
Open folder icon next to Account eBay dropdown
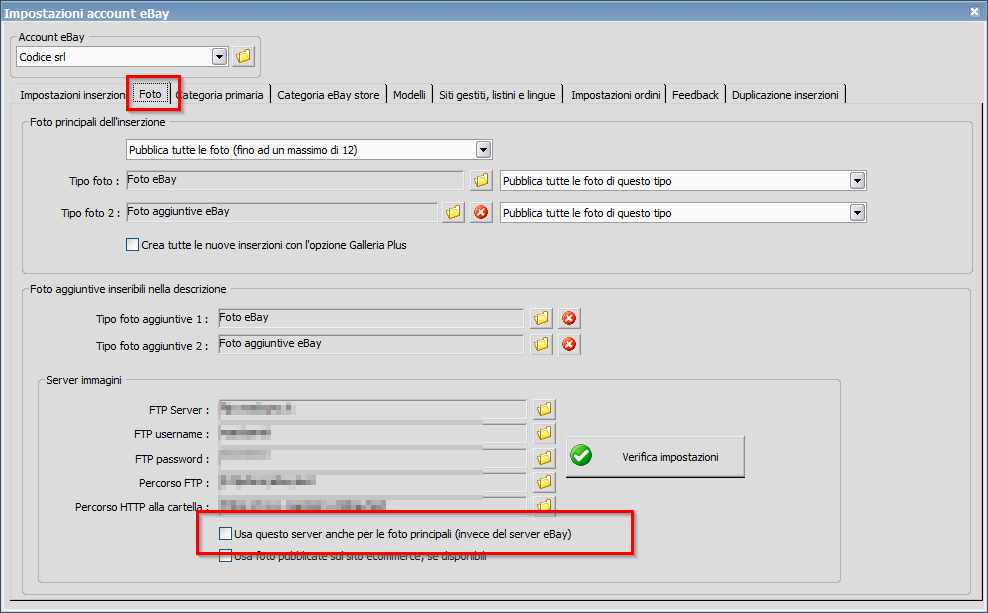point(243,57)
